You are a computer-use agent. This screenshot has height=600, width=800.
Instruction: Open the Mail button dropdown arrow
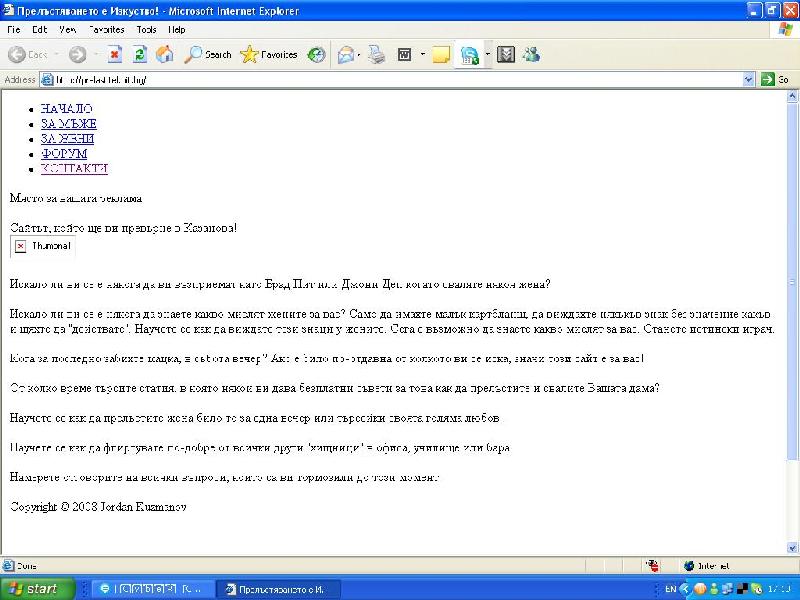(359, 55)
